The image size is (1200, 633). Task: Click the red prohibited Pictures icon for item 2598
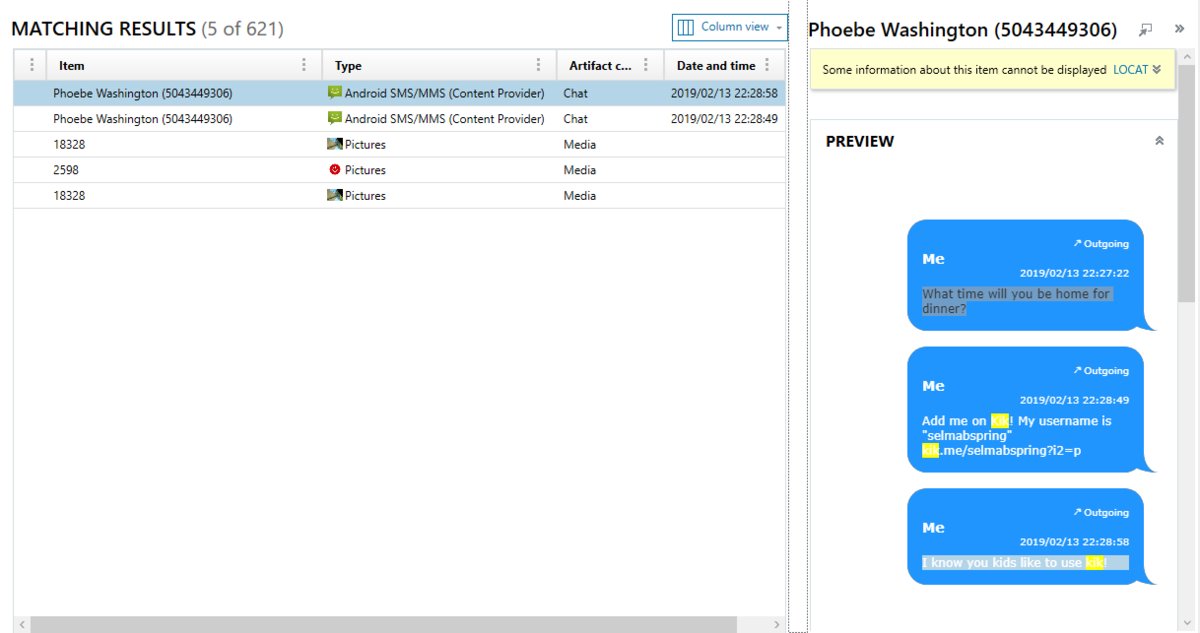[x=335, y=169]
